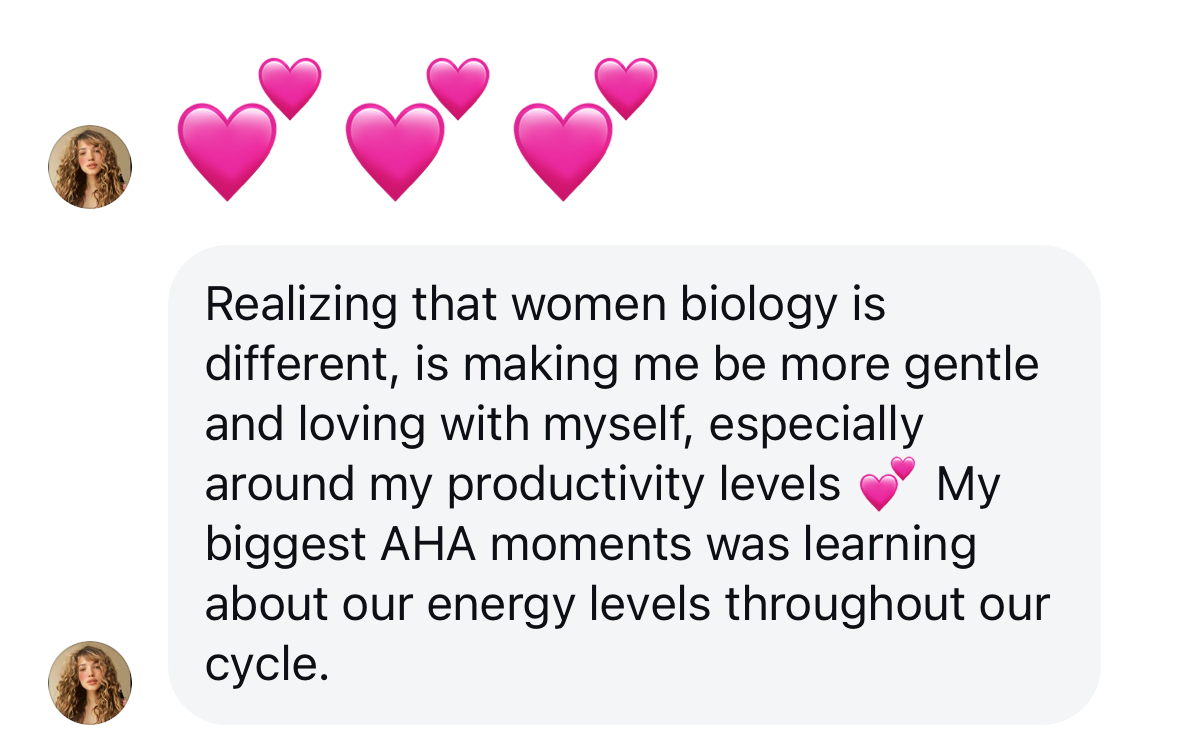Click the word "cycle." ending the message
This screenshot has height=746, width=1204.
[267, 665]
